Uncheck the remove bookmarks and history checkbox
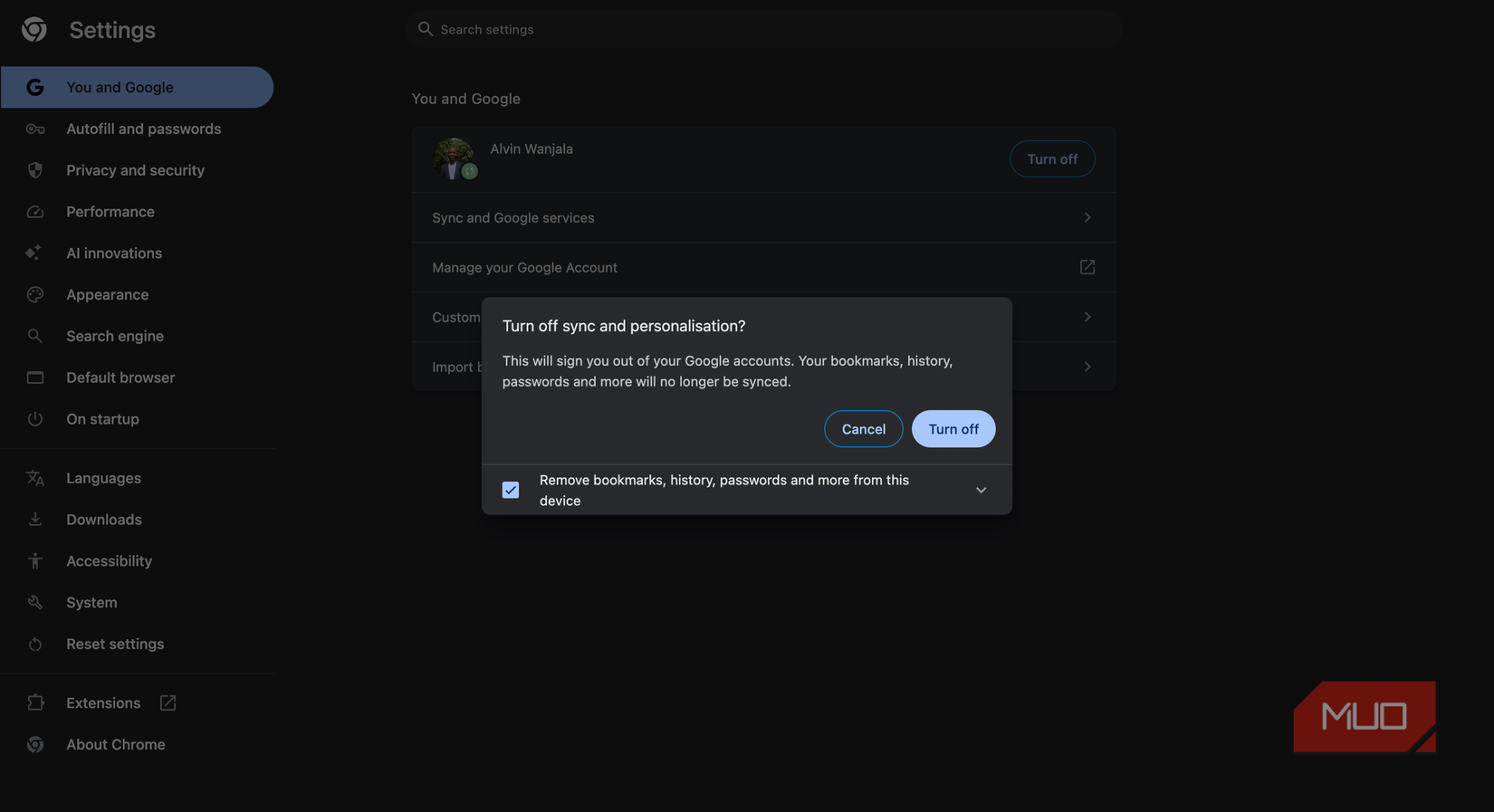Image resolution: width=1494 pixels, height=812 pixels. tap(511, 490)
